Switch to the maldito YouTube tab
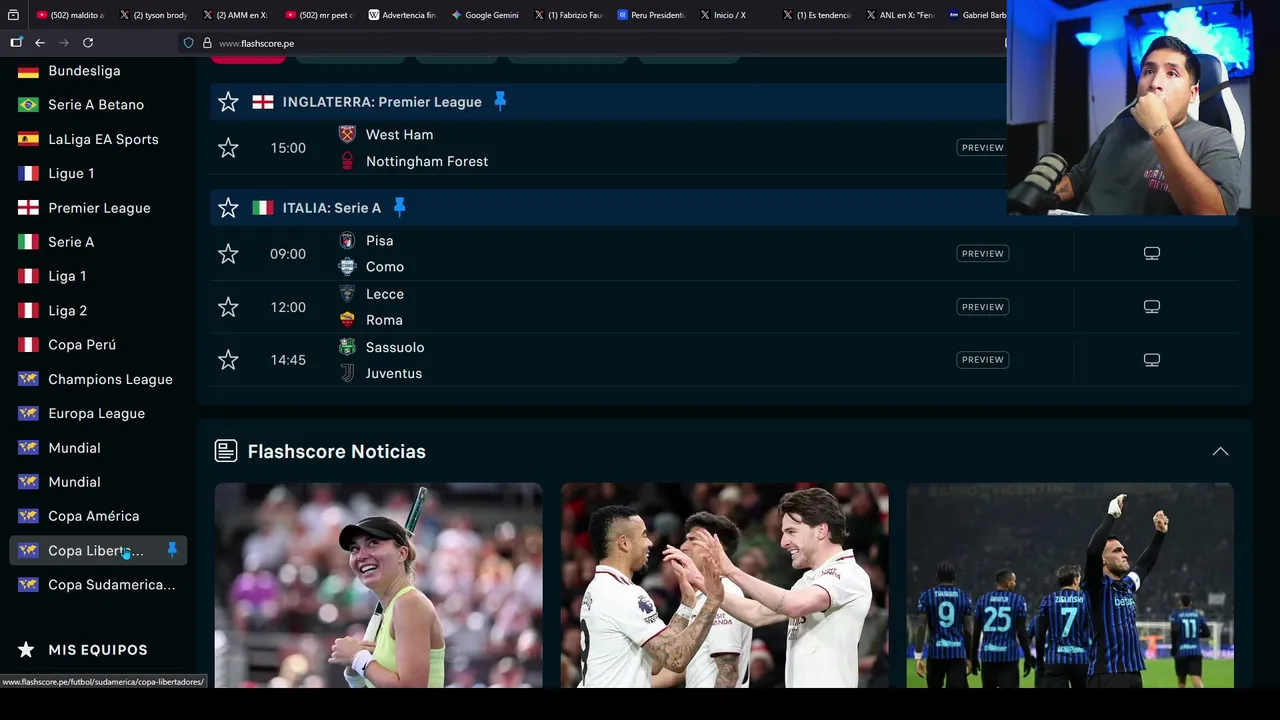 [x=71, y=15]
